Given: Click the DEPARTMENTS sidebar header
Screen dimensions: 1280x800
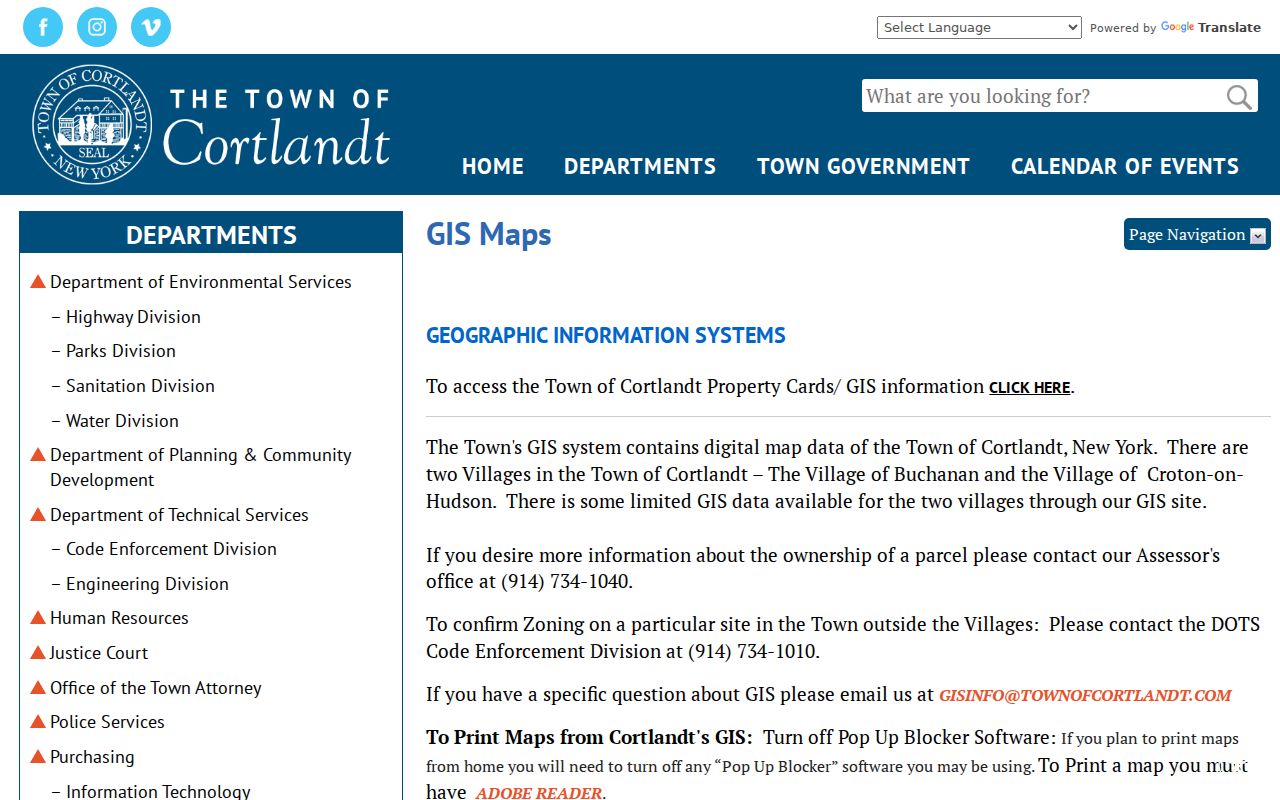Looking at the screenshot, I should [211, 234].
